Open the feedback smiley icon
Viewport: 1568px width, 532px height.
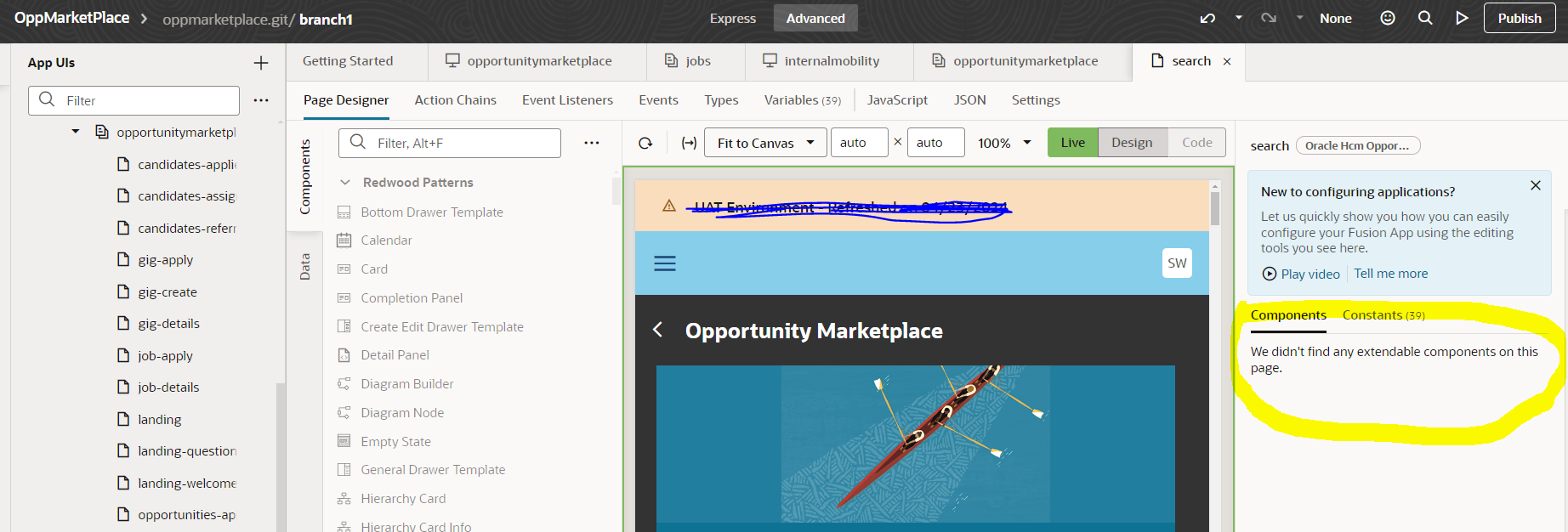click(x=1388, y=18)
